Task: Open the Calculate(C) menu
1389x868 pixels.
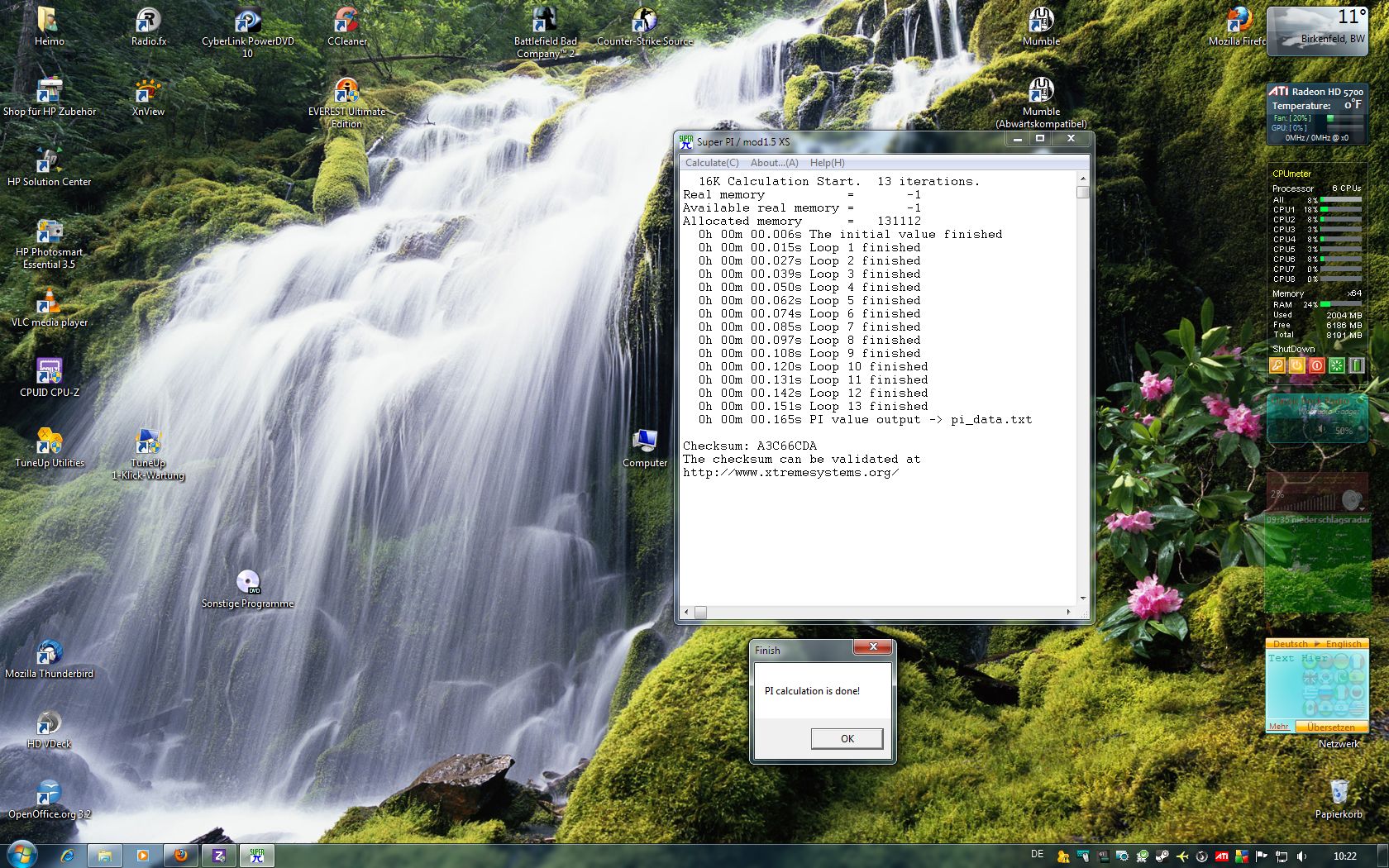Action: (x=711, y=163)
